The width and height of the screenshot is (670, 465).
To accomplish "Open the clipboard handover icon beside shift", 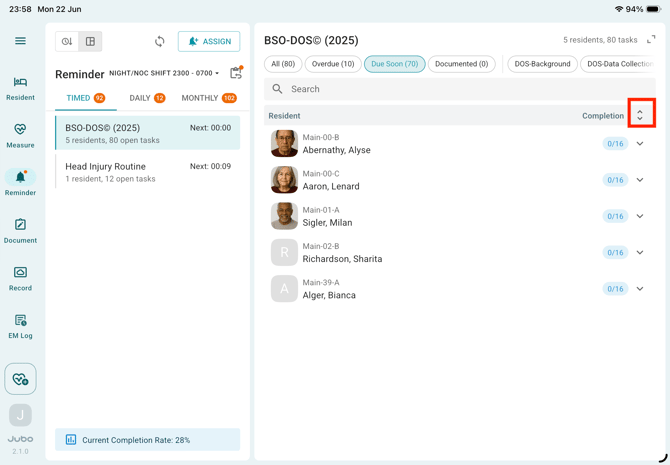I will tap(236, 73).
